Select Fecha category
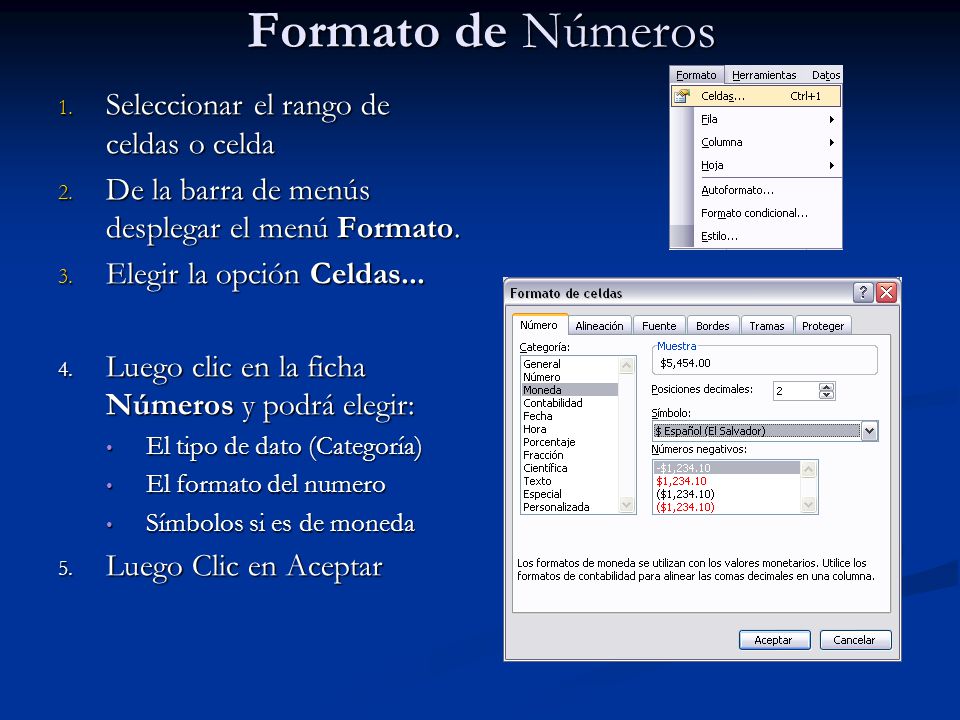 (x=569, y=416)
